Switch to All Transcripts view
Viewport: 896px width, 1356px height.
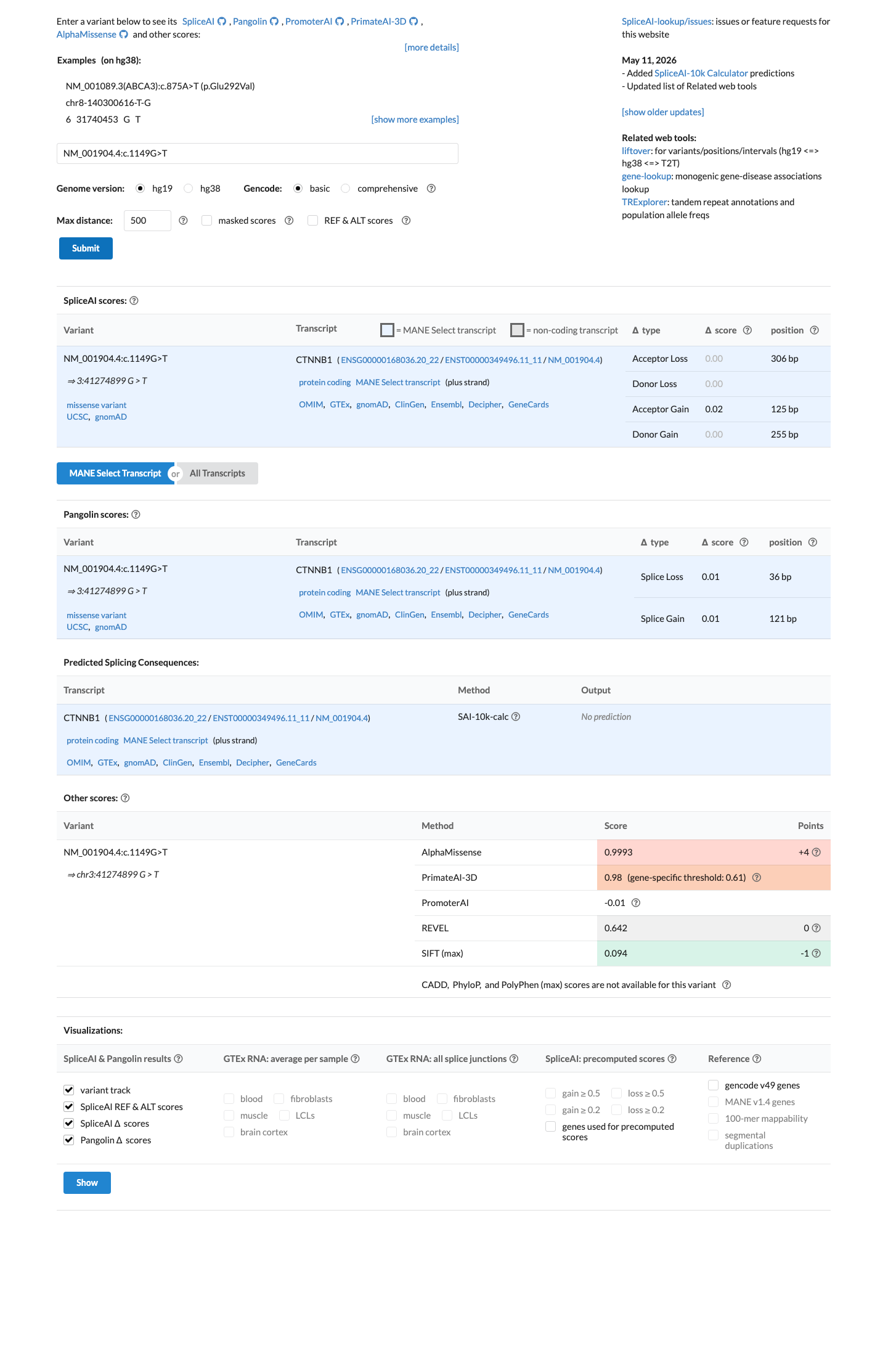(x=218, y=473)
